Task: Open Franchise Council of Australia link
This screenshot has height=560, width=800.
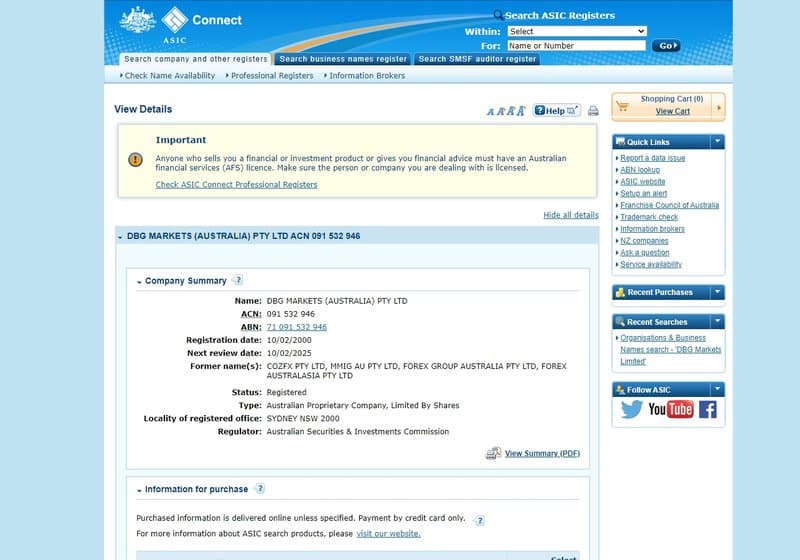Action: coord(669,205)
